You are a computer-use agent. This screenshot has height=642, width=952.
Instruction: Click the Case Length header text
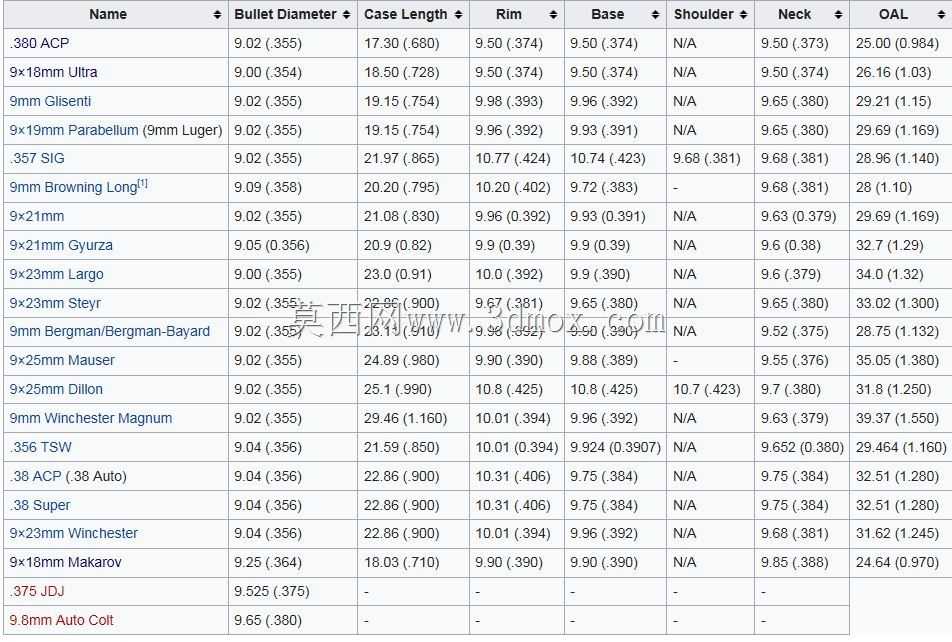click(406, 15)
